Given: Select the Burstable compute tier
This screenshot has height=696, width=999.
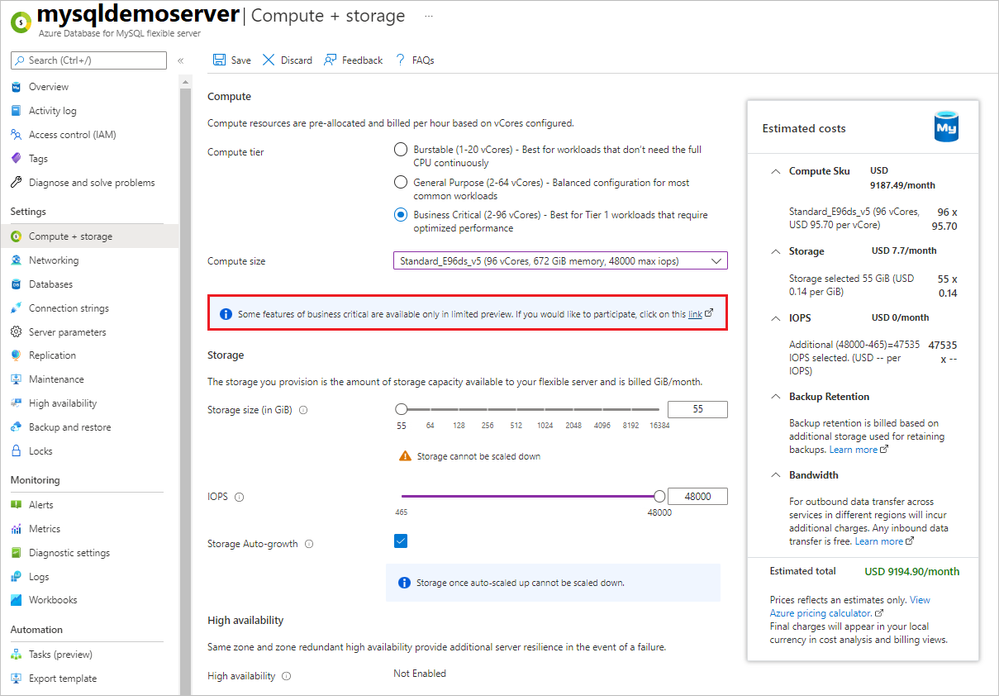Looking at the screenshot, I should [401, 150].
